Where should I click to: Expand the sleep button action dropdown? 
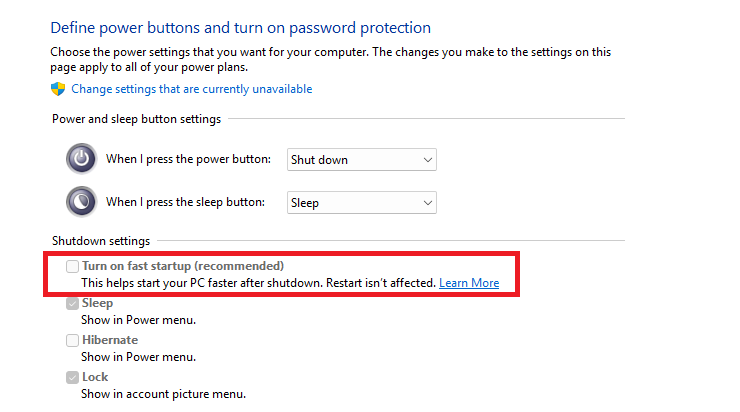pos(362,202)
